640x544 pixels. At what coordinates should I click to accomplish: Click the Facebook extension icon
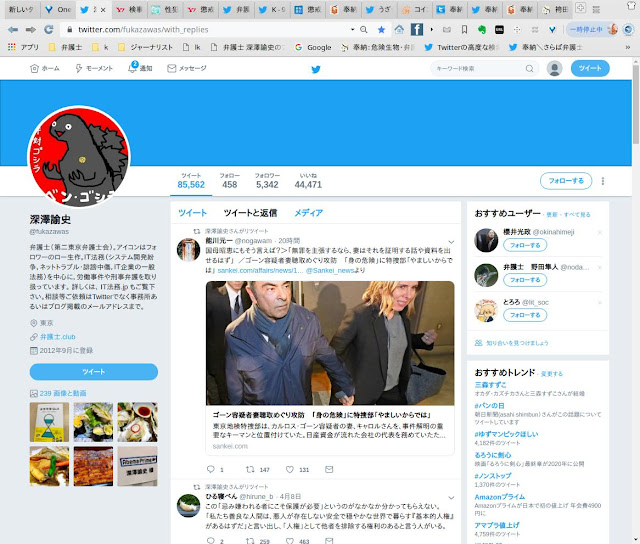tap(416, 29)
